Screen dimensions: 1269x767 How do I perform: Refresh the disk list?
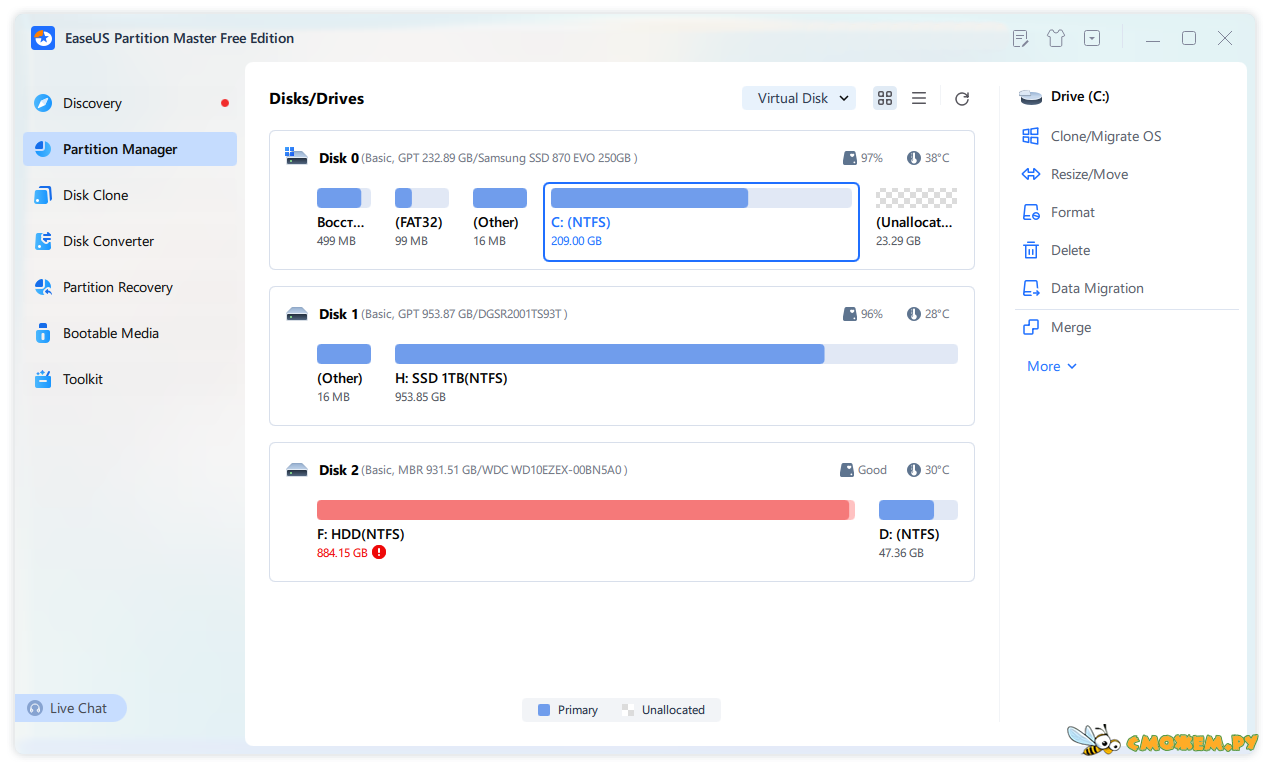(x=962, y=99)
